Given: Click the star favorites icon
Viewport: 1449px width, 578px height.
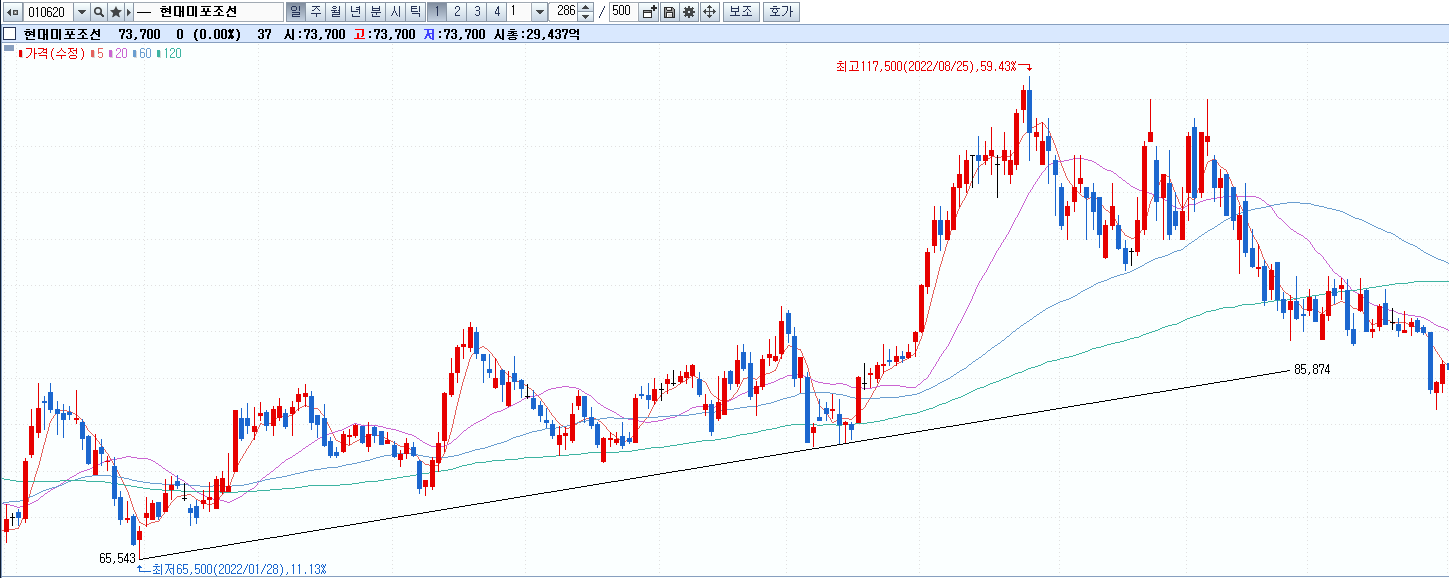Looking at the screenshot, I should click(x=115, y=12).
